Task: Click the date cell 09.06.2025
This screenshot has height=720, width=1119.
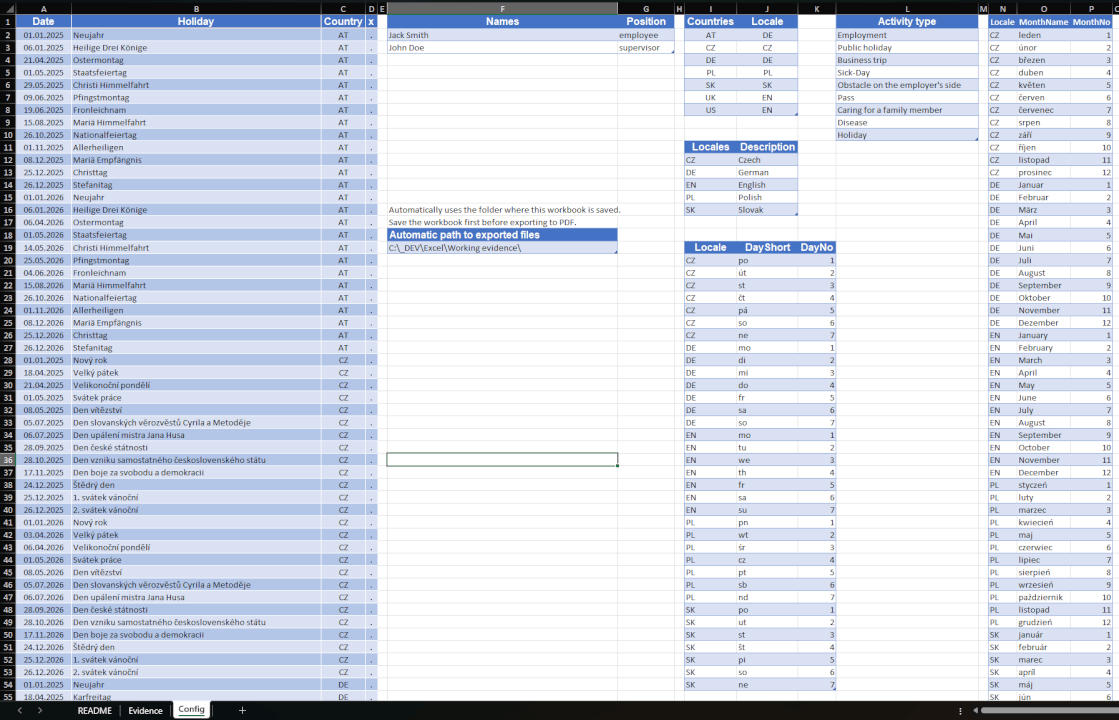Action: point(44,98)
